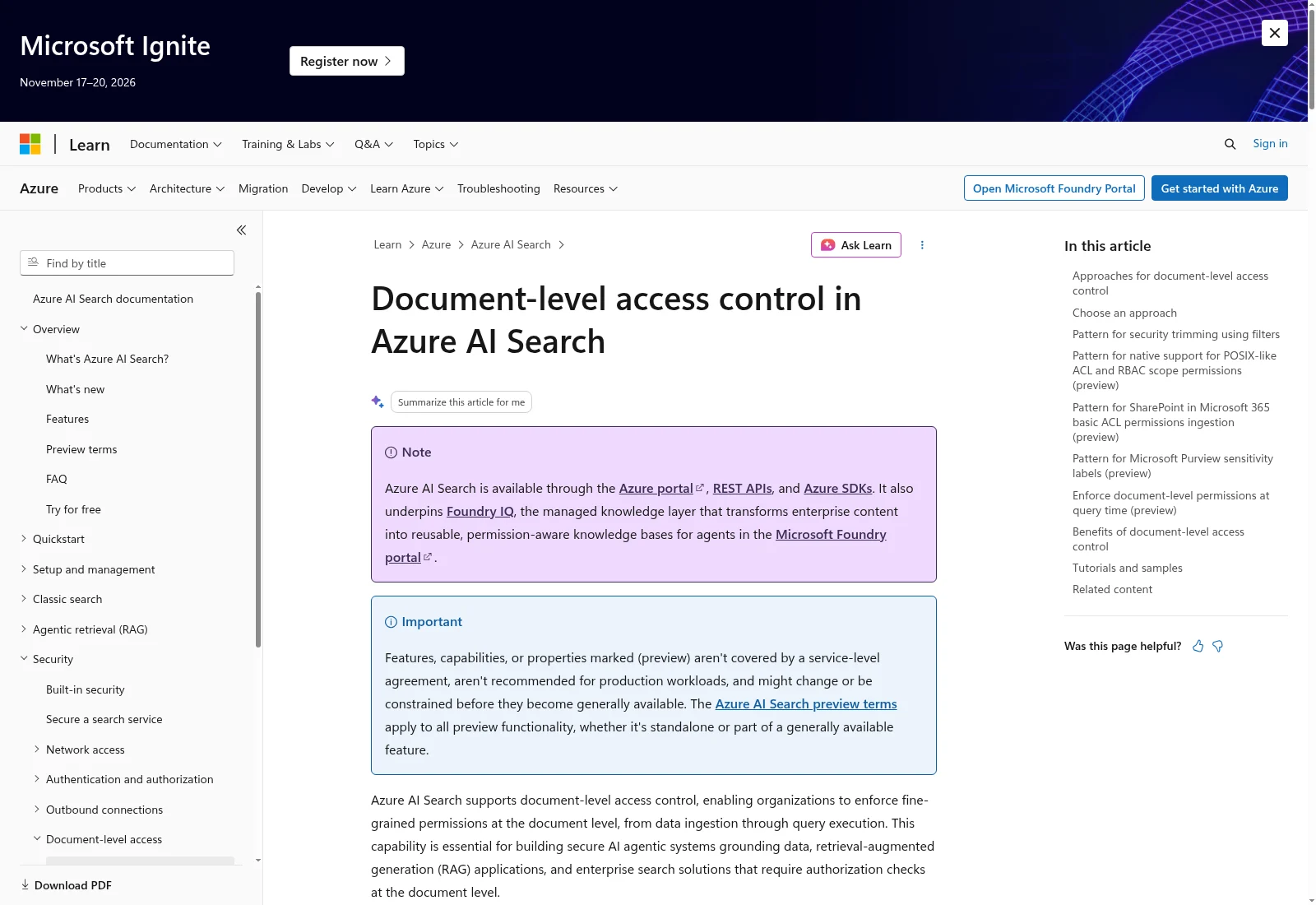Open the search magnifier icon

click(x=1230, y=144)
